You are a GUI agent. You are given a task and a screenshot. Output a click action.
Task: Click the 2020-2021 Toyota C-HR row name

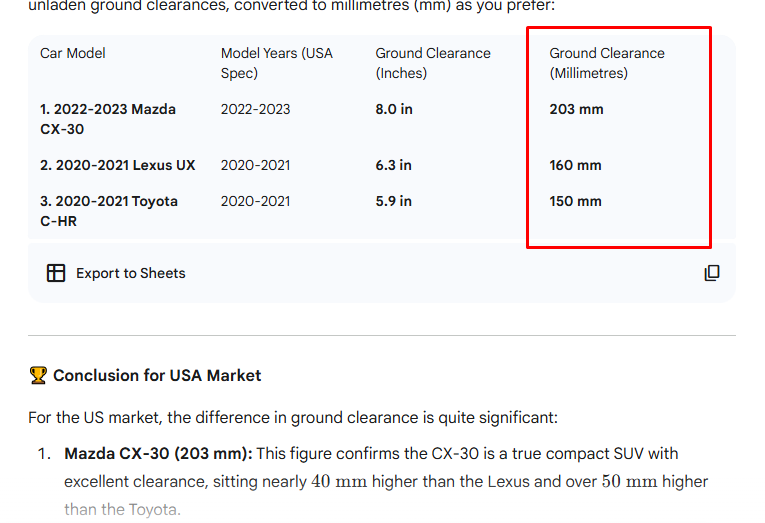pyautogui.click(x=109, y=211)
